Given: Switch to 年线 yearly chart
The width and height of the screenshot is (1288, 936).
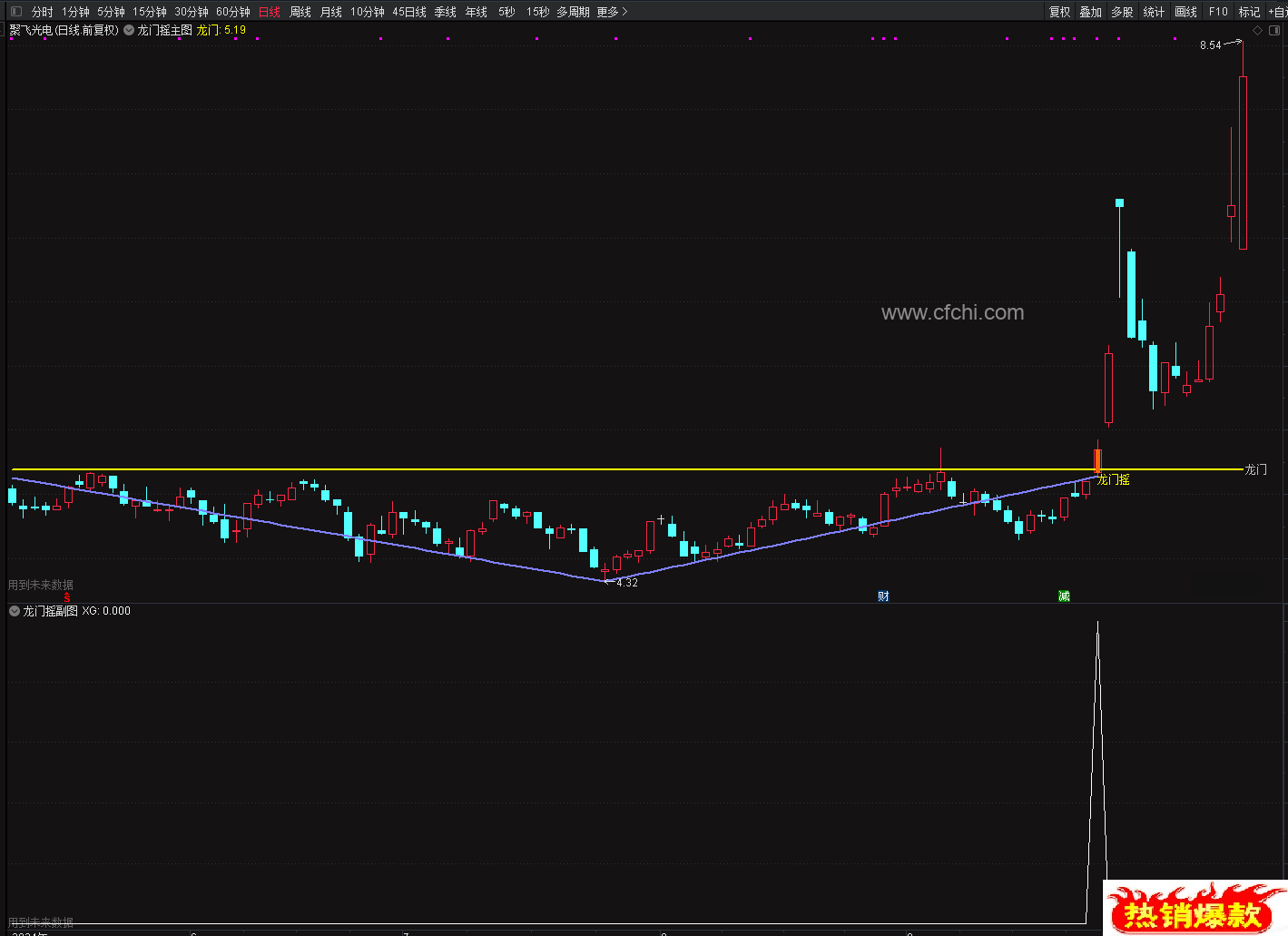Looking at the screenshot, I should 477,12.
